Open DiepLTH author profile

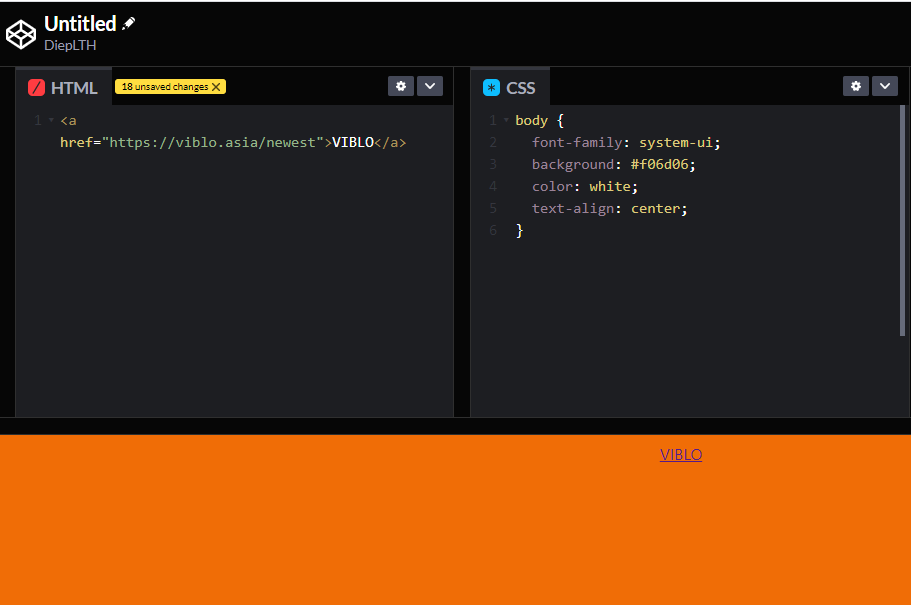tap(70, 45)
